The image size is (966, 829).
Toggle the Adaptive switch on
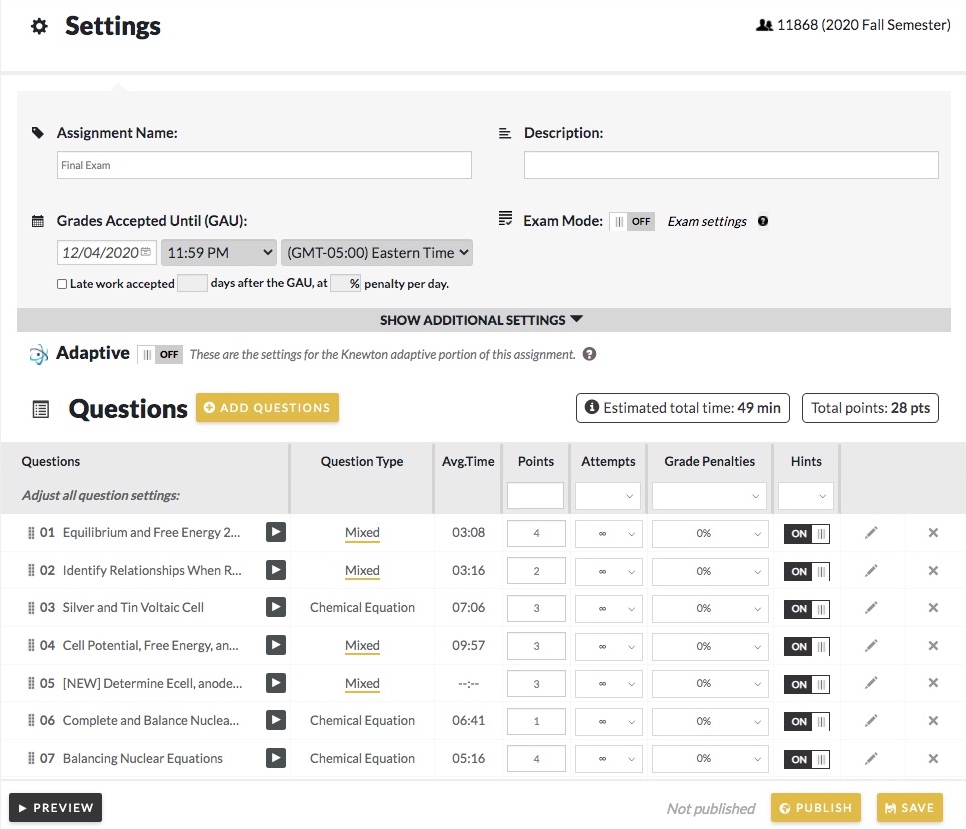point(160,355)
